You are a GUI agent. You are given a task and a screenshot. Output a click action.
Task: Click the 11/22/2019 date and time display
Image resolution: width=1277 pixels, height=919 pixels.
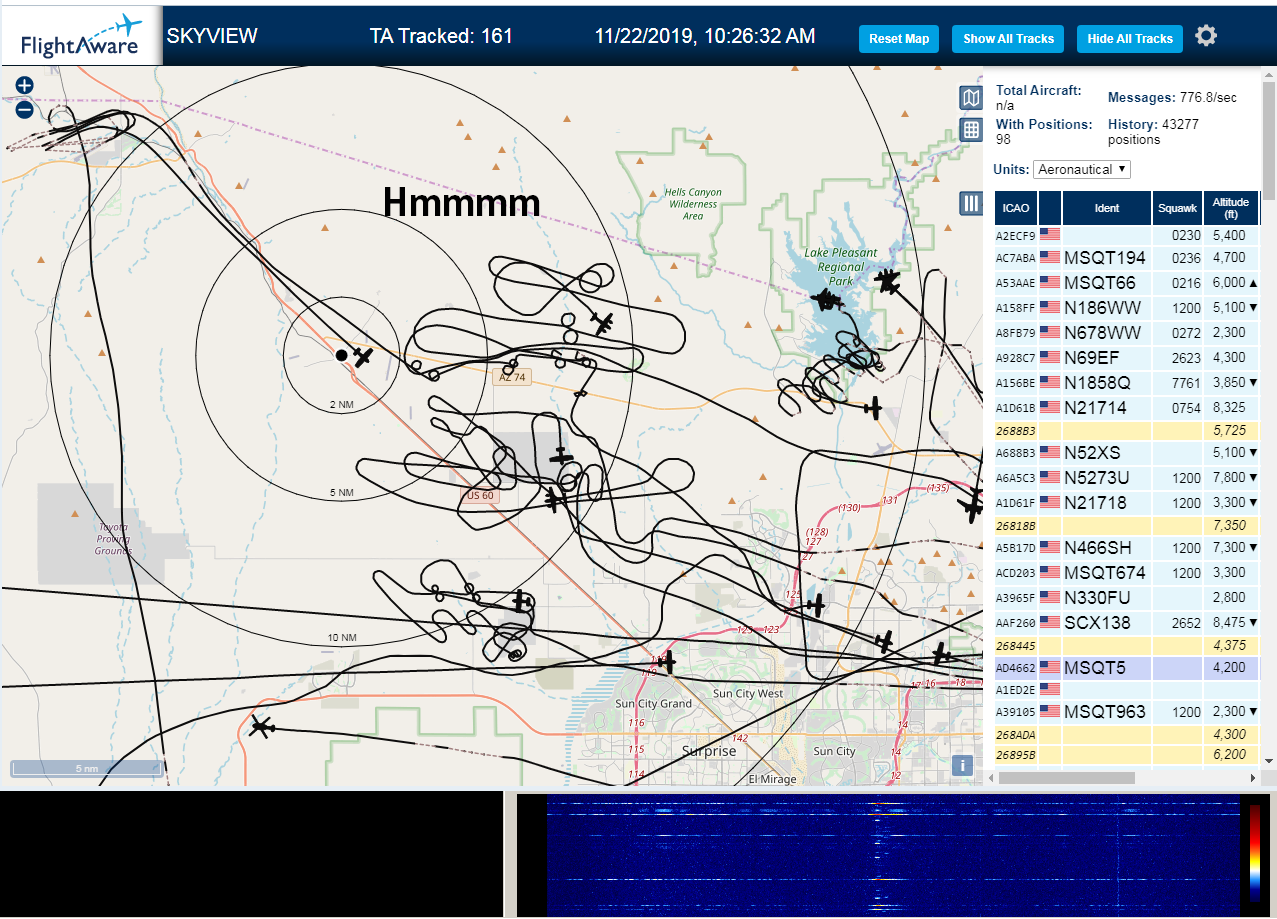click(x=704, y=36)
